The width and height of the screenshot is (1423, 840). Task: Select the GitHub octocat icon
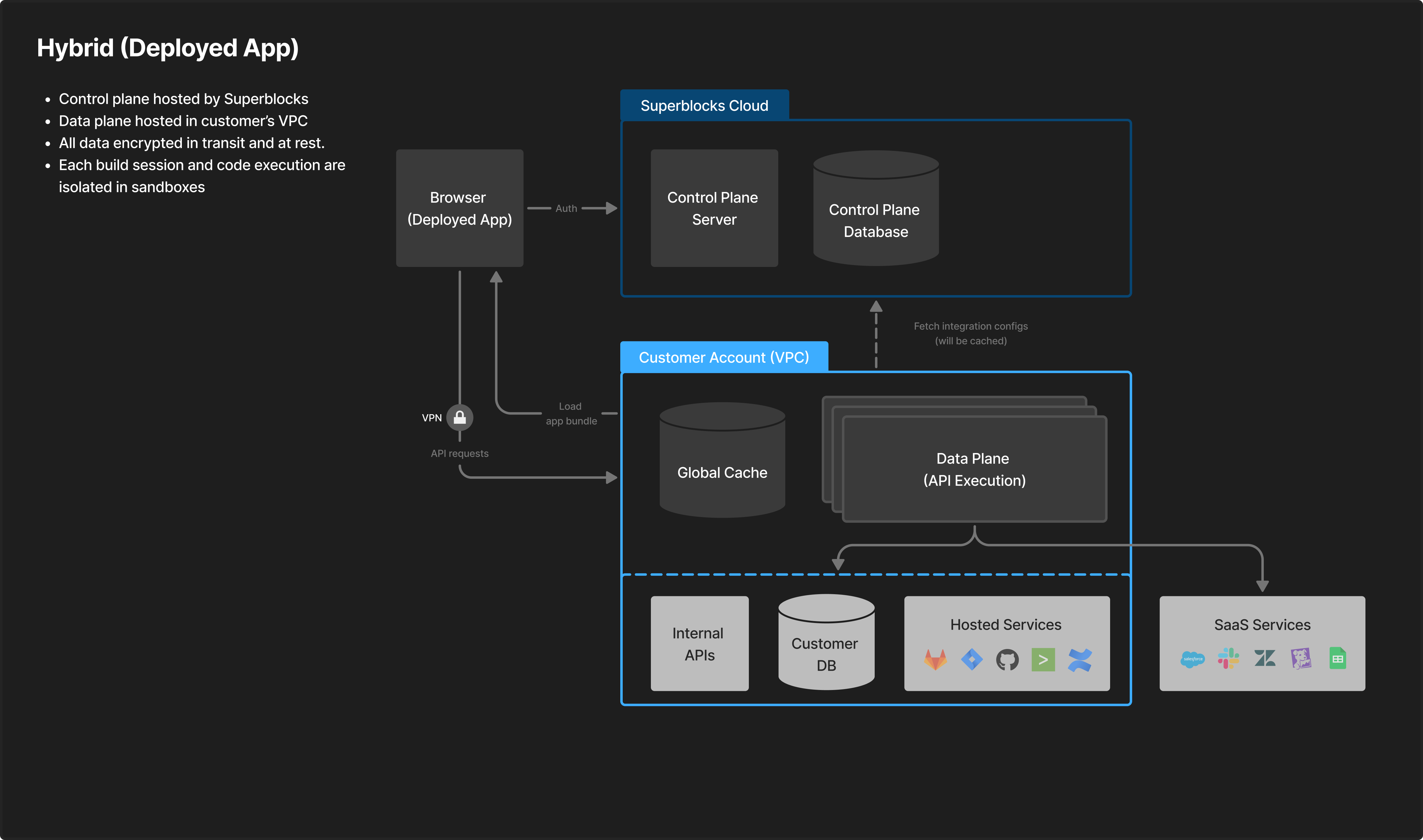pyautogui.click(x=1007, y=660)
